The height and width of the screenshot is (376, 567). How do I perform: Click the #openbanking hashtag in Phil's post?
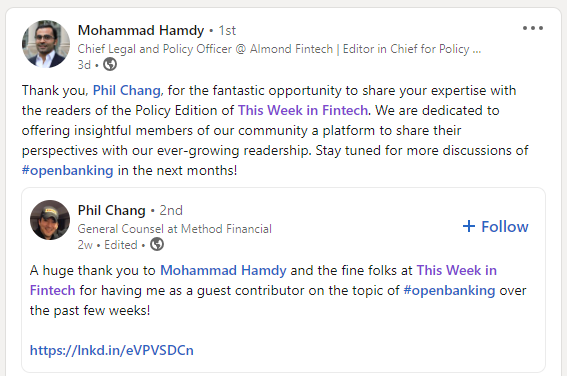pyautogui.click(x=449, y=290)
